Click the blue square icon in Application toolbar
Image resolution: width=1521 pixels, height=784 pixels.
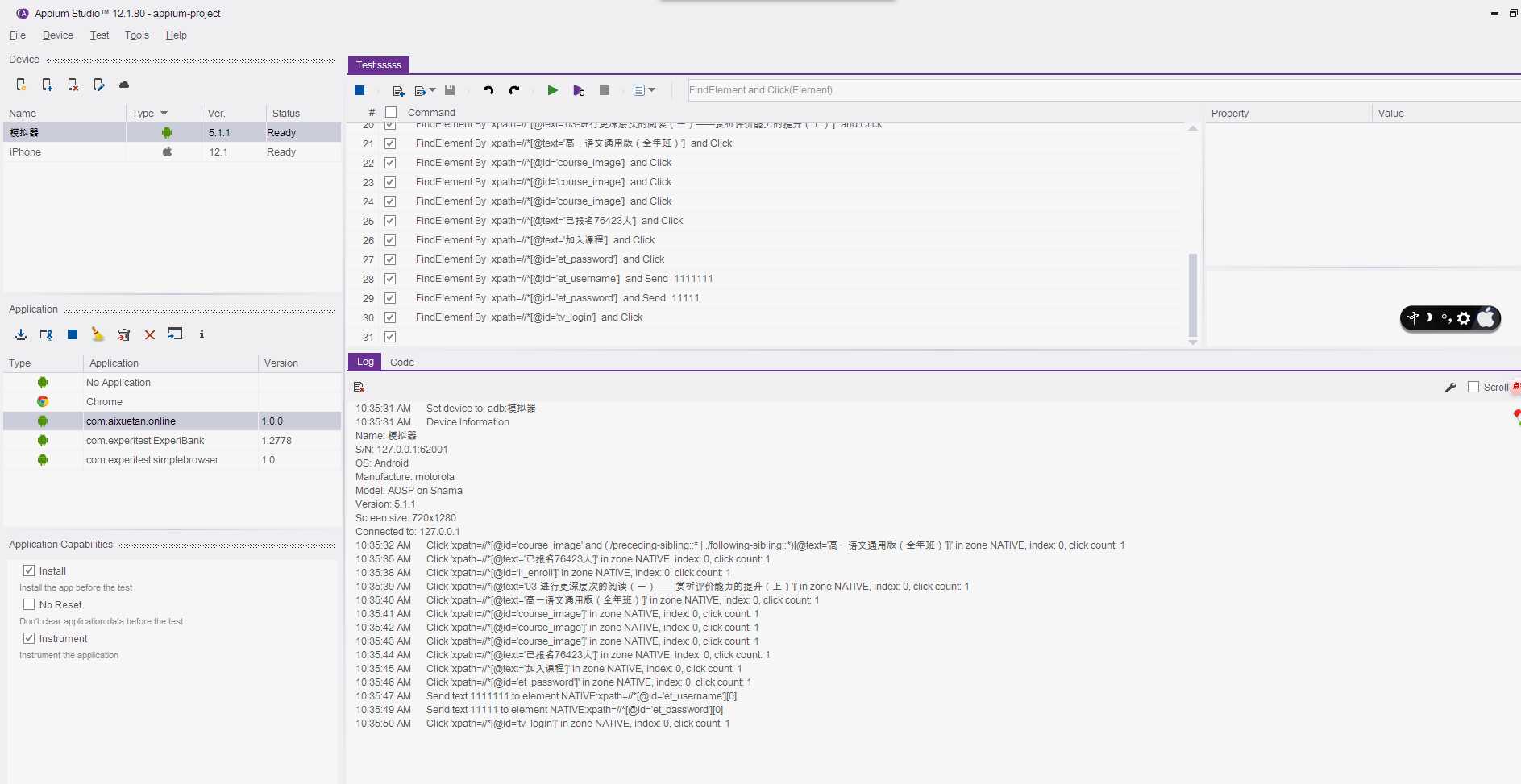click(x=73, y=334)
